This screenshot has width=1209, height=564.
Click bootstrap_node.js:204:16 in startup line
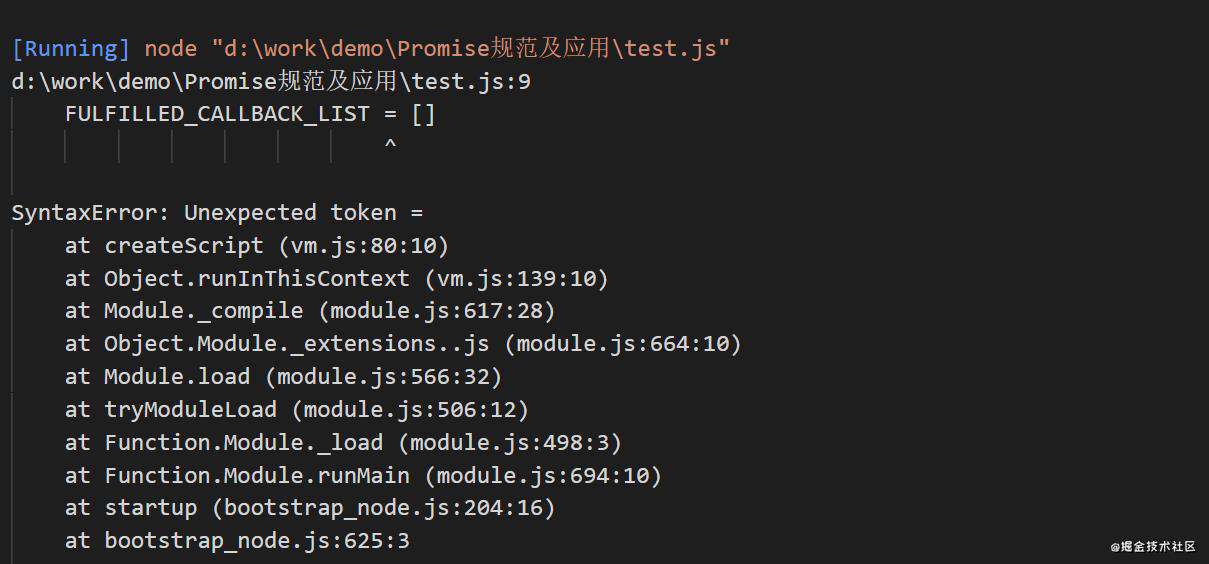coord(384,508)
